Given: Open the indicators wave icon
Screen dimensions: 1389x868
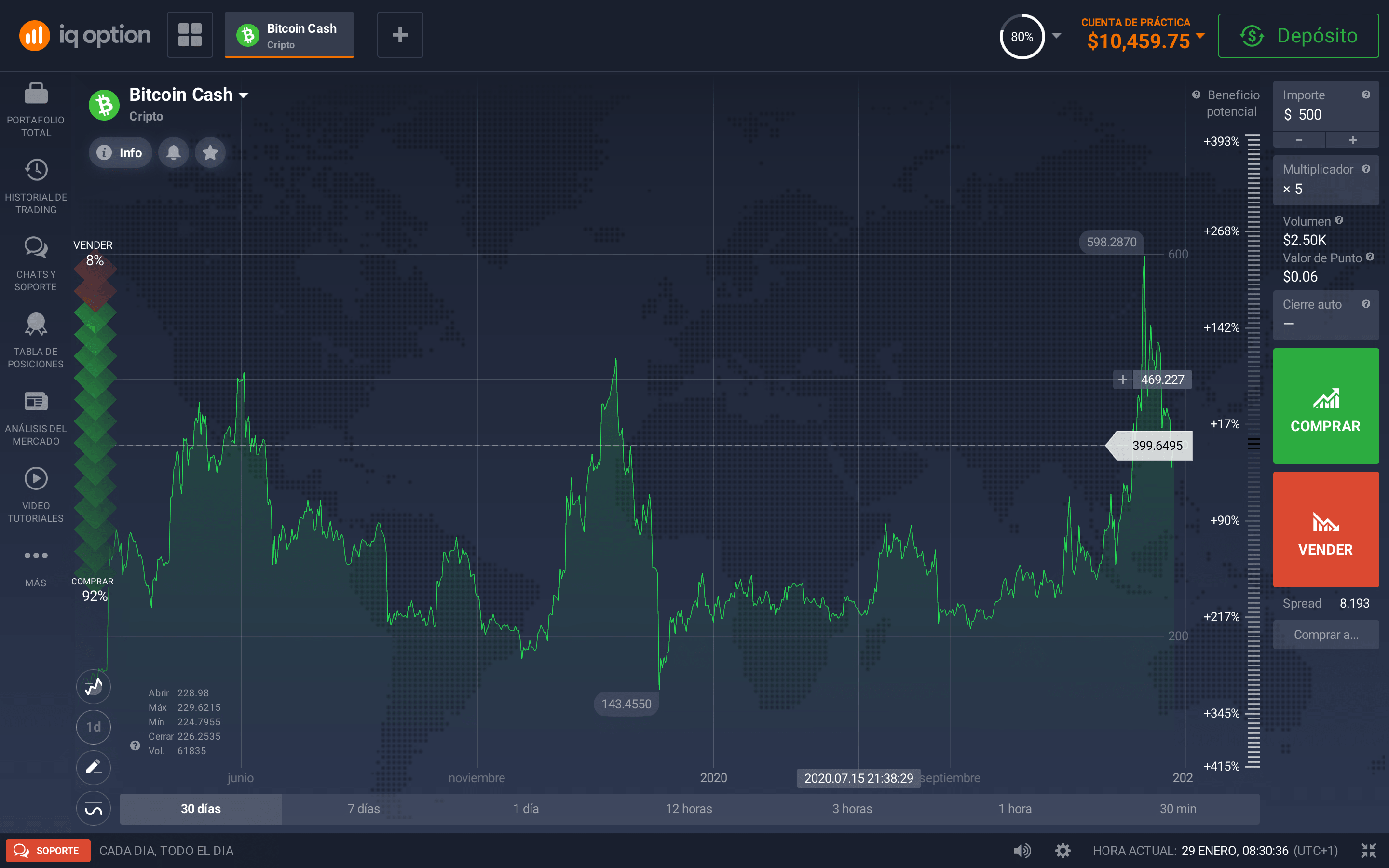Looking at the screenshot, I should point(94,808).
